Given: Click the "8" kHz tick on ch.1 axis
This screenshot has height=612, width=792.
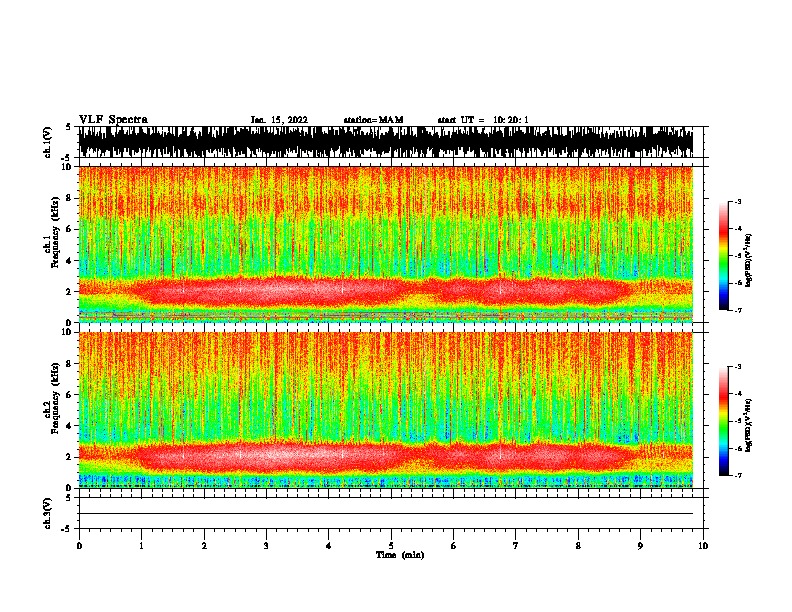Looking at the screenshot, I should [70, 198].
